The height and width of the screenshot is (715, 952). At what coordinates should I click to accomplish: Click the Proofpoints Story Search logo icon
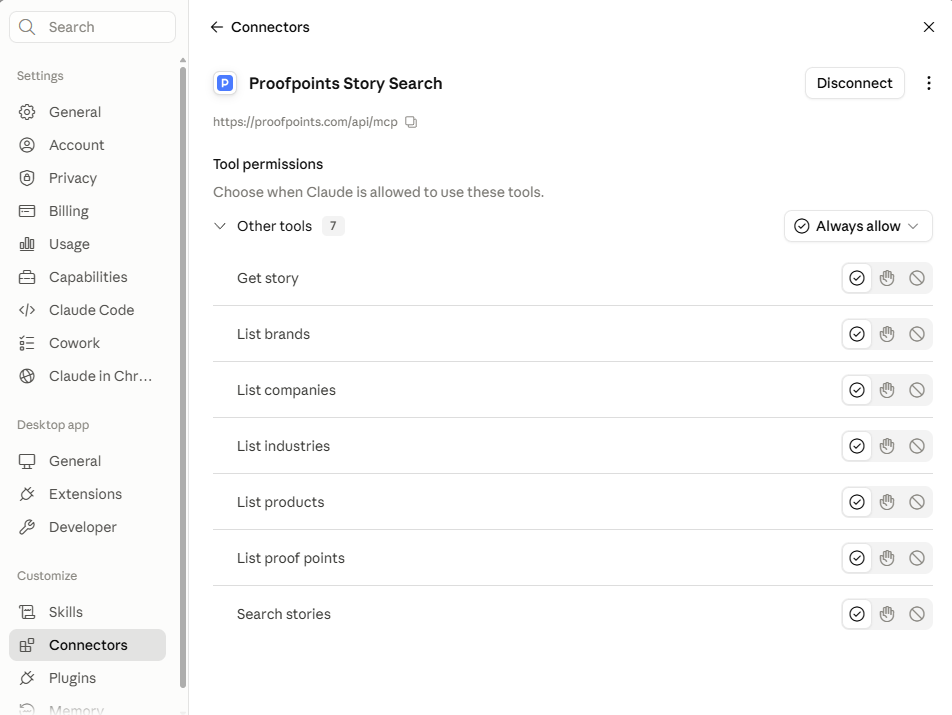pos(225,83)
